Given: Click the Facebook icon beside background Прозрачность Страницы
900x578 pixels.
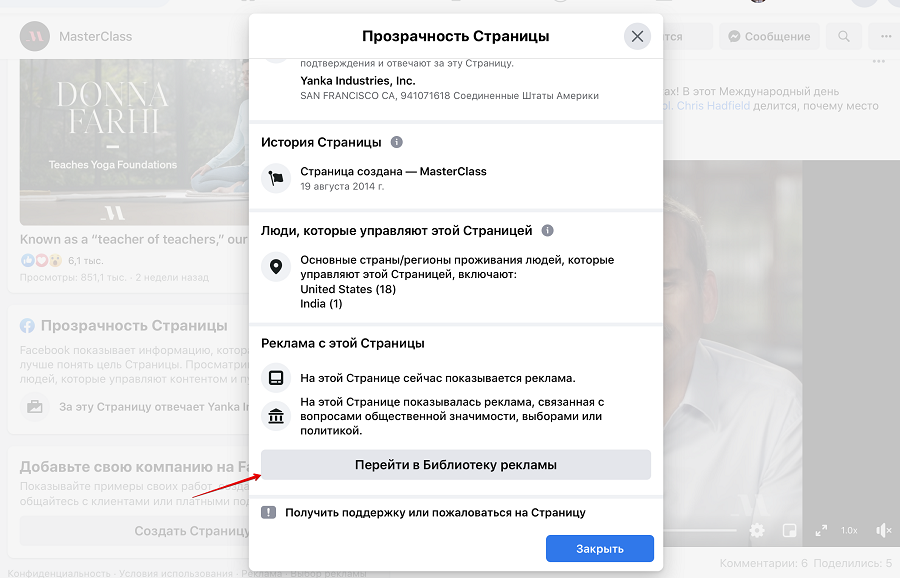Looking at the screenshot, I should (x=28, y=326).
